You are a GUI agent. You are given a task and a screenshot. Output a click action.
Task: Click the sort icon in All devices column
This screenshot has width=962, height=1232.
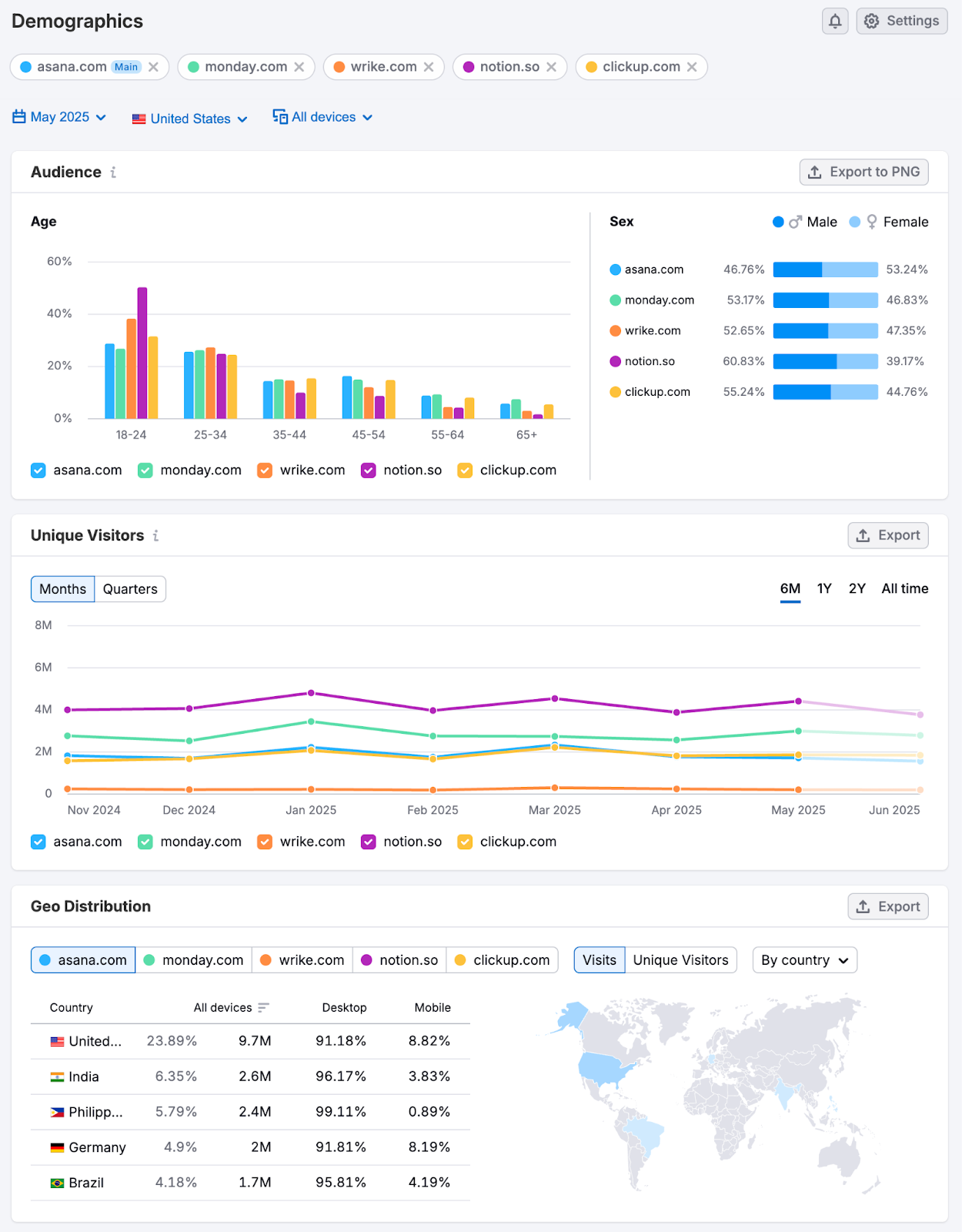(x=263, y=1008)
